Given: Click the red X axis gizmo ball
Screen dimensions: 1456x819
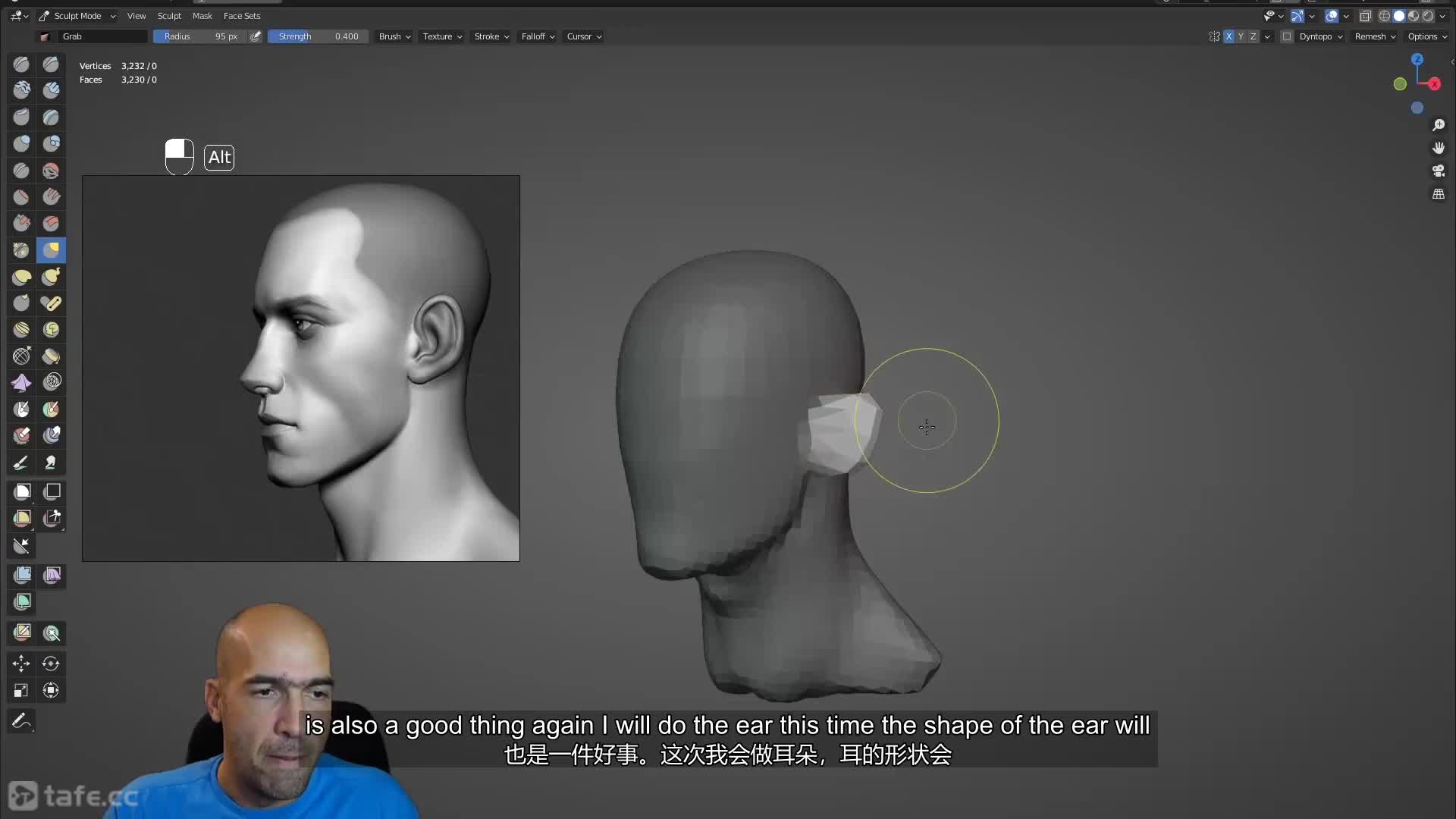Looking at the screenshot, I should pos(1435,84).
